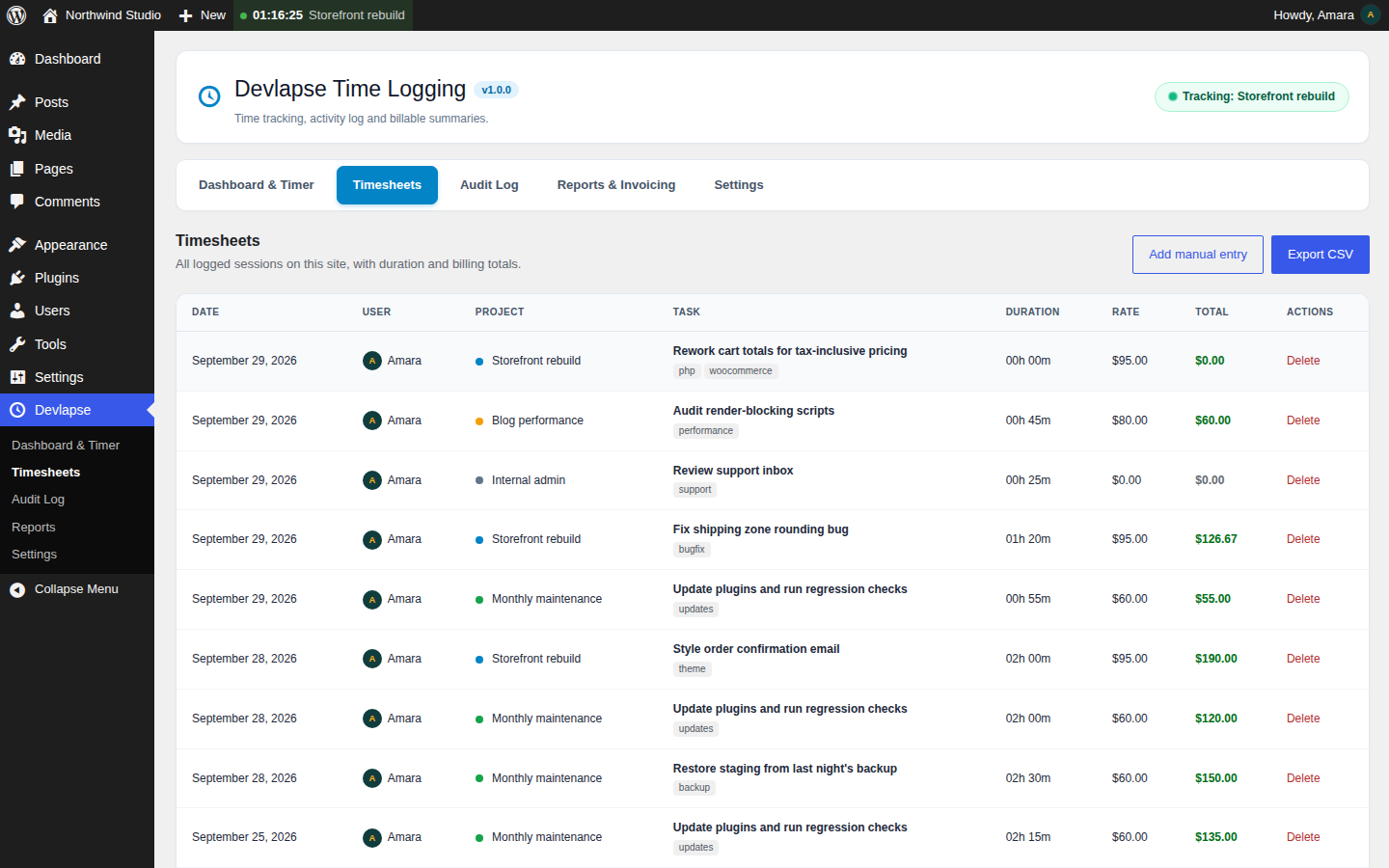Viewport: 1389px width, 868px height.
Task: Open the plugin Settings tab
Action: click(x=739, y=185)
